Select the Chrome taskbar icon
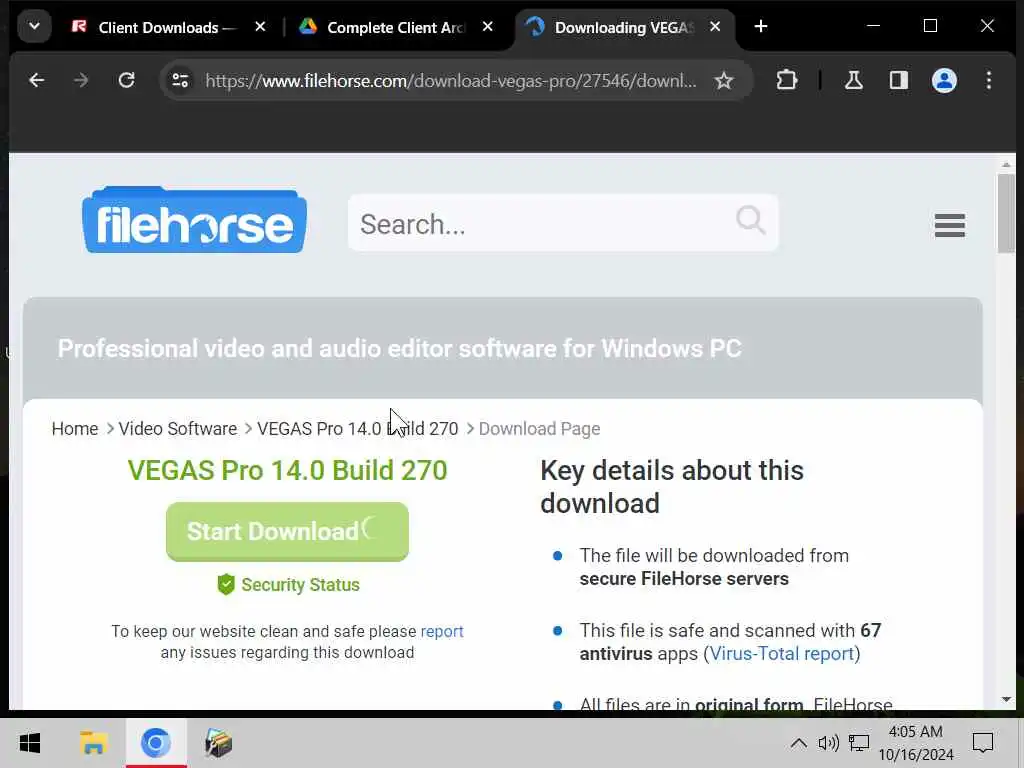Screen dimensions: 1024x768 click(155, 743)
